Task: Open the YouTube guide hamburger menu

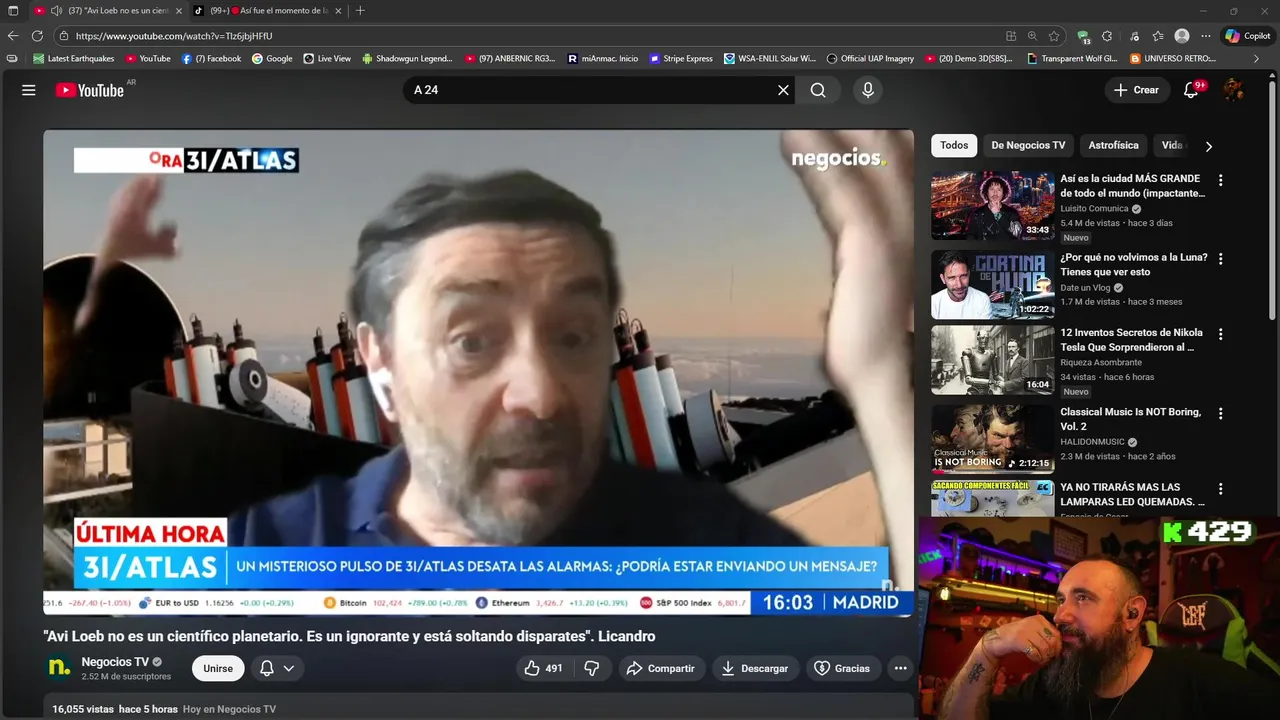Action: [x=29, y=90]
